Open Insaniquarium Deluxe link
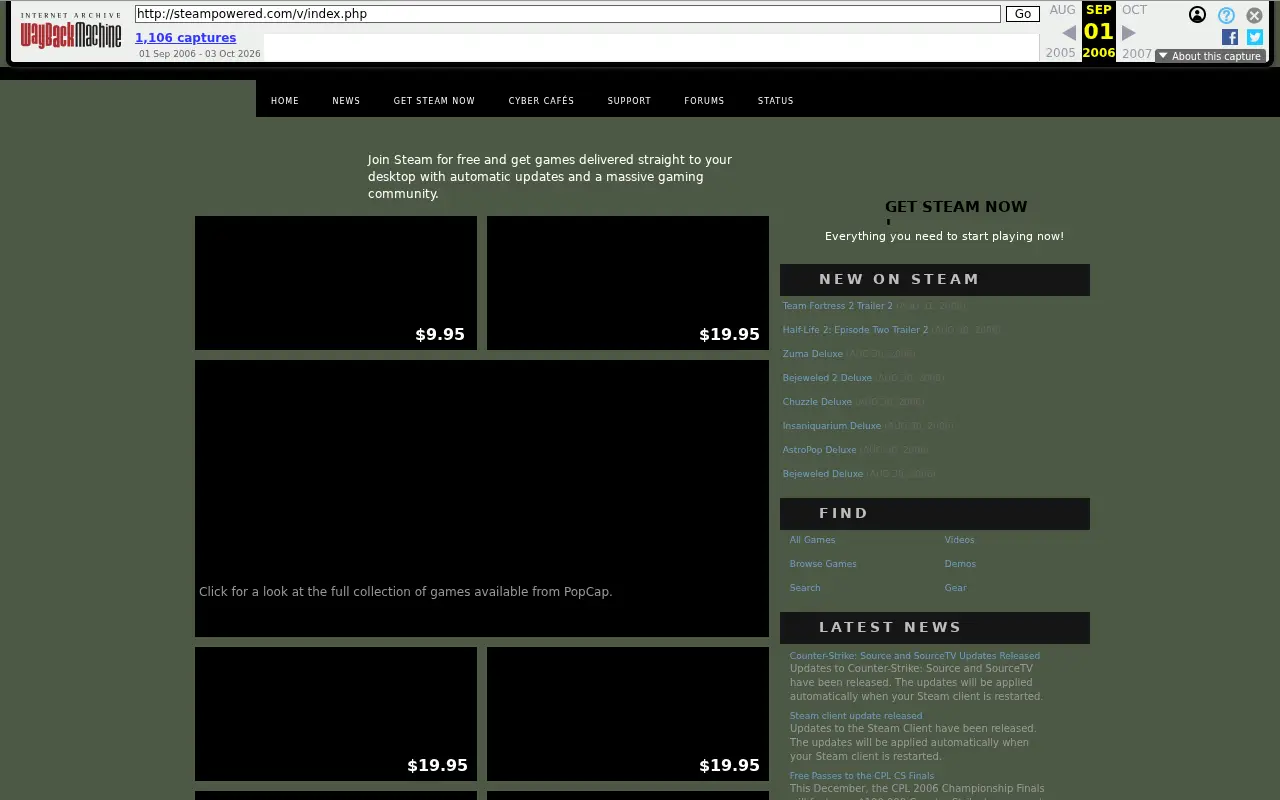Image resolution: width=1280 pixels, height=800 pixels. (x=831, y=426)
